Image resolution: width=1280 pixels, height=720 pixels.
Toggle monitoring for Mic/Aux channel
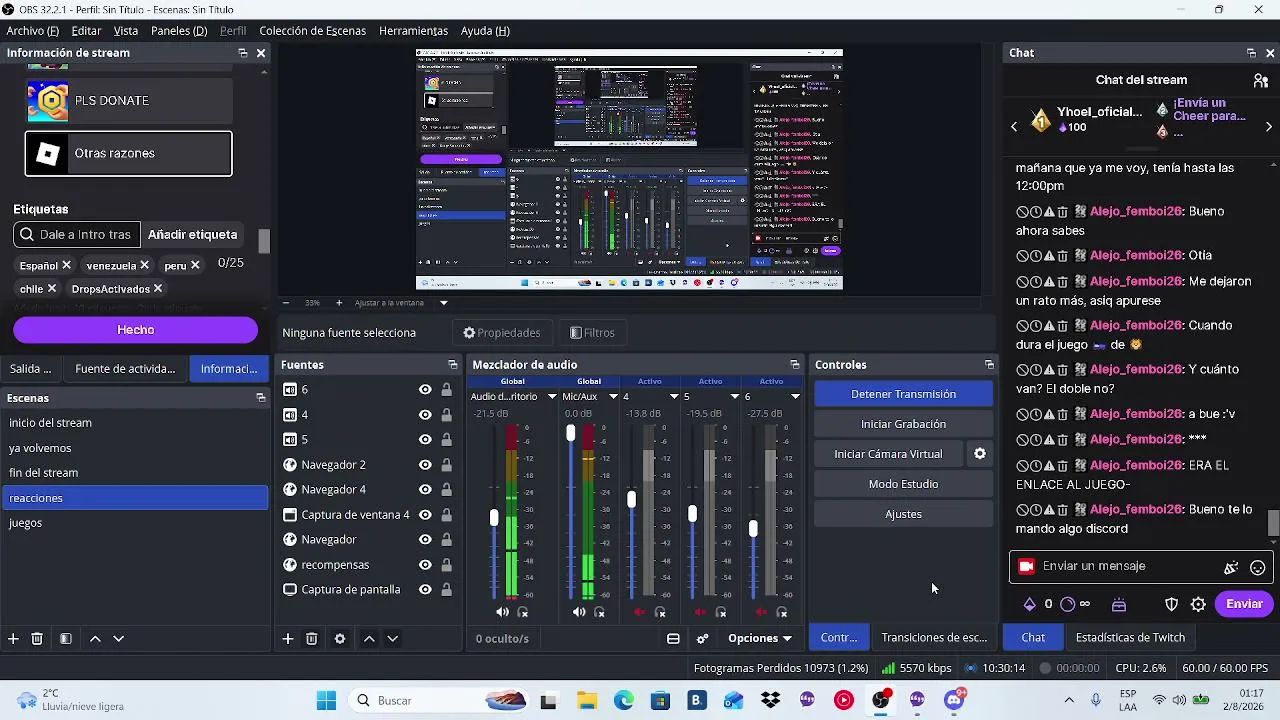coord(600,612)
